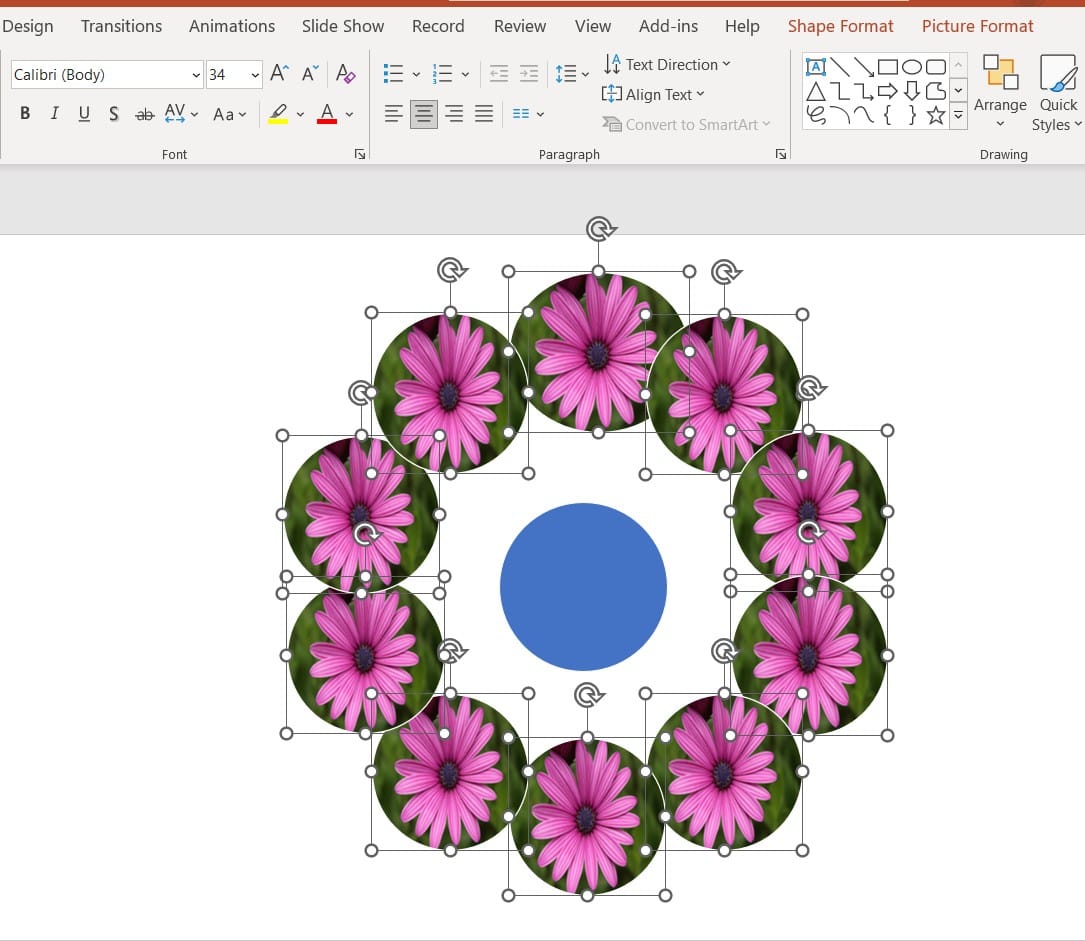
Task: Pick the oval shape in the gallery
Action: 912,67
